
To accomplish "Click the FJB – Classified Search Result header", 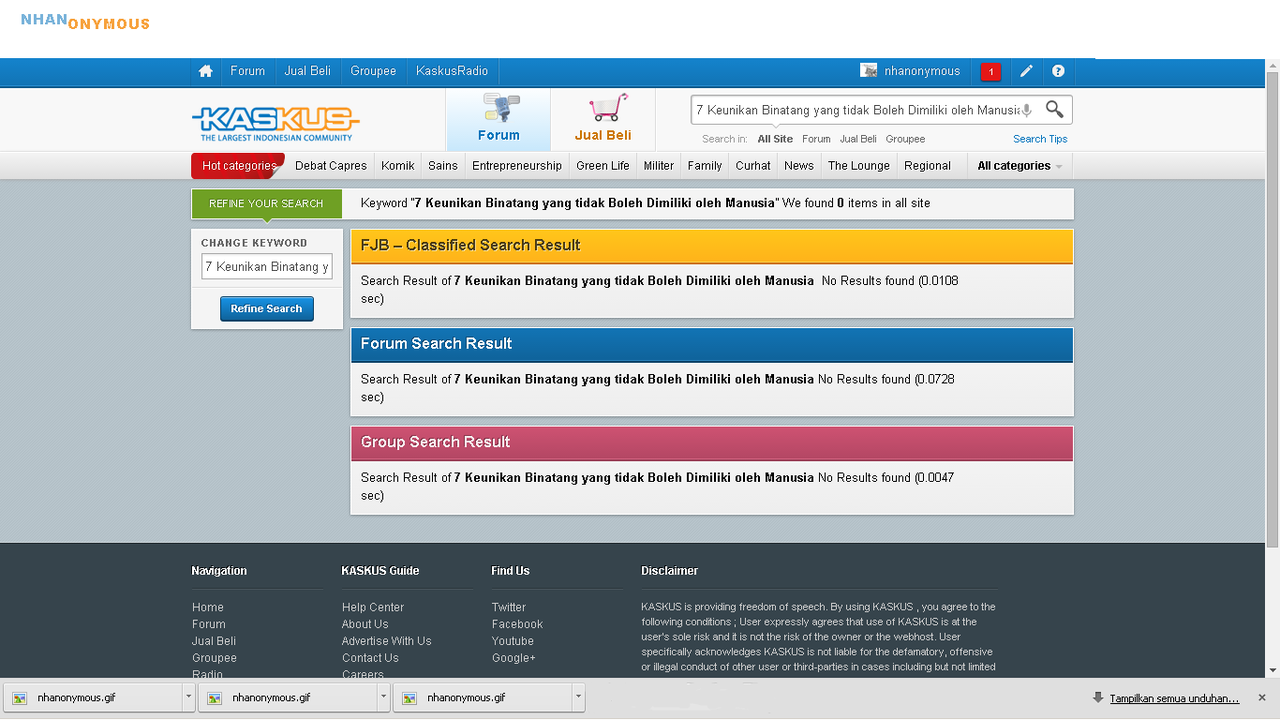I will pos(712,246).
